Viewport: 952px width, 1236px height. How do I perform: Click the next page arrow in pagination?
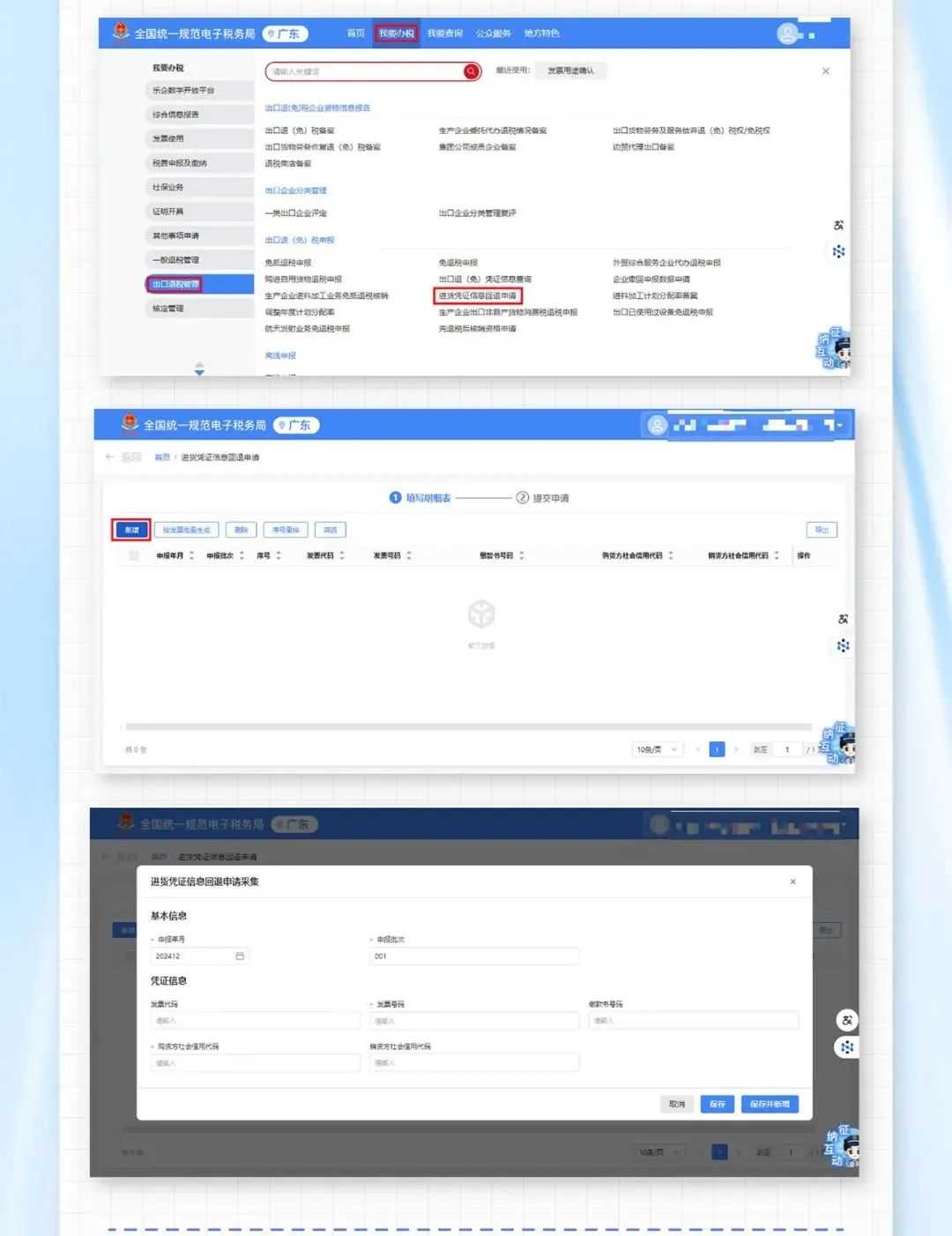point(736,749)
